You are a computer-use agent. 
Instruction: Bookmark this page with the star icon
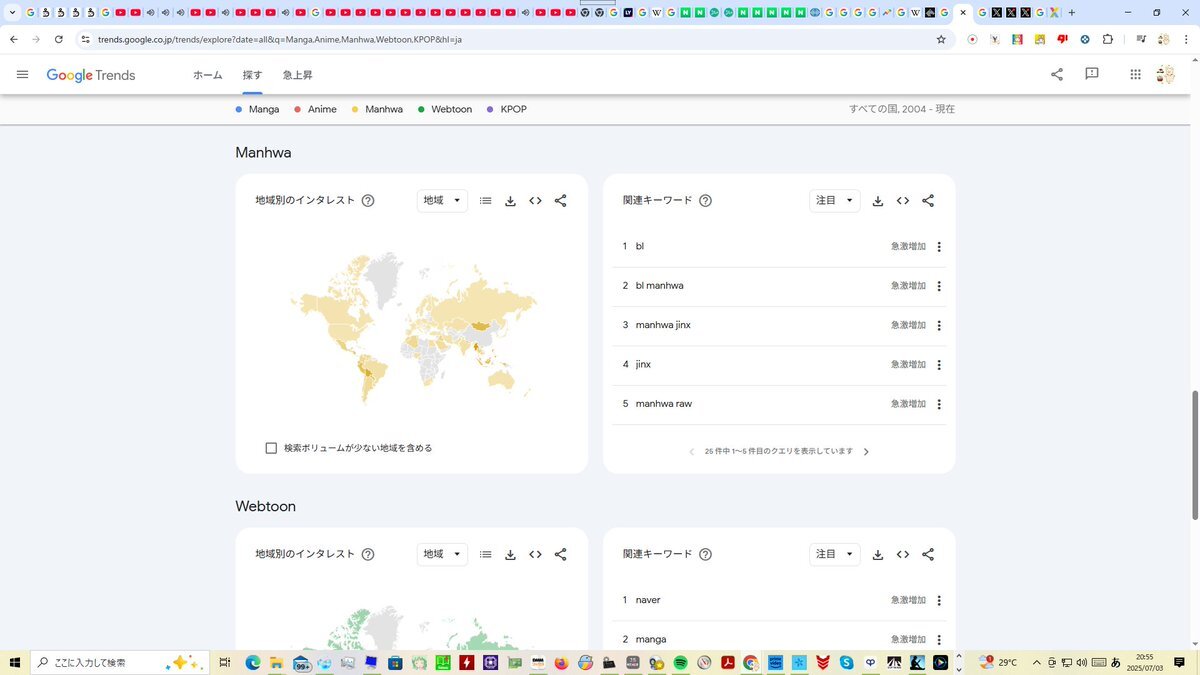pyautogui.click(x=941, y=39)
